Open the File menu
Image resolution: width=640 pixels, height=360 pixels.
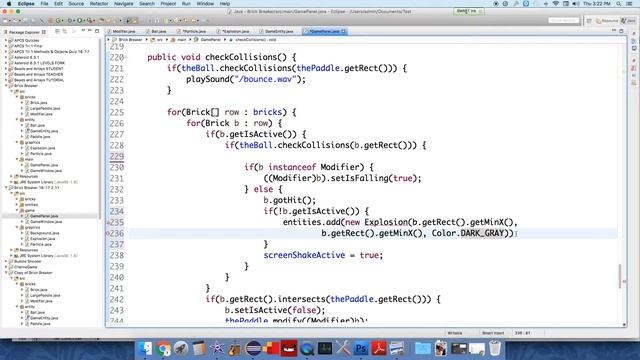(44, 4)
